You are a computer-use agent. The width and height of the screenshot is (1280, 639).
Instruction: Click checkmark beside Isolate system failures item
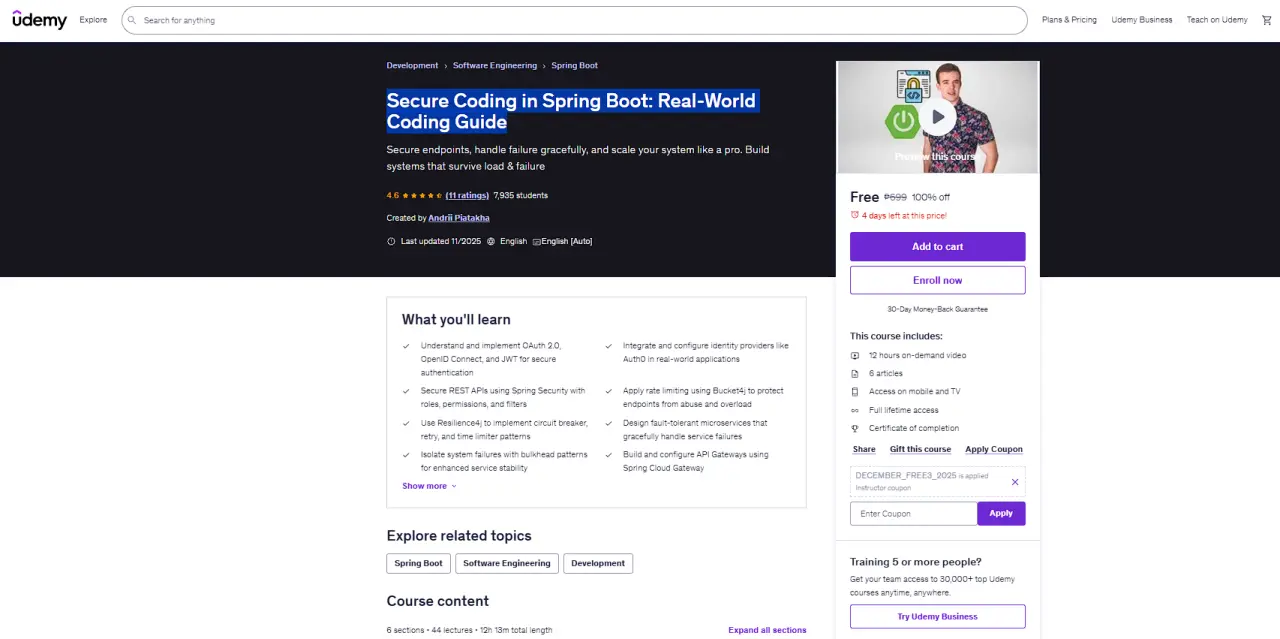click(406, 455)
